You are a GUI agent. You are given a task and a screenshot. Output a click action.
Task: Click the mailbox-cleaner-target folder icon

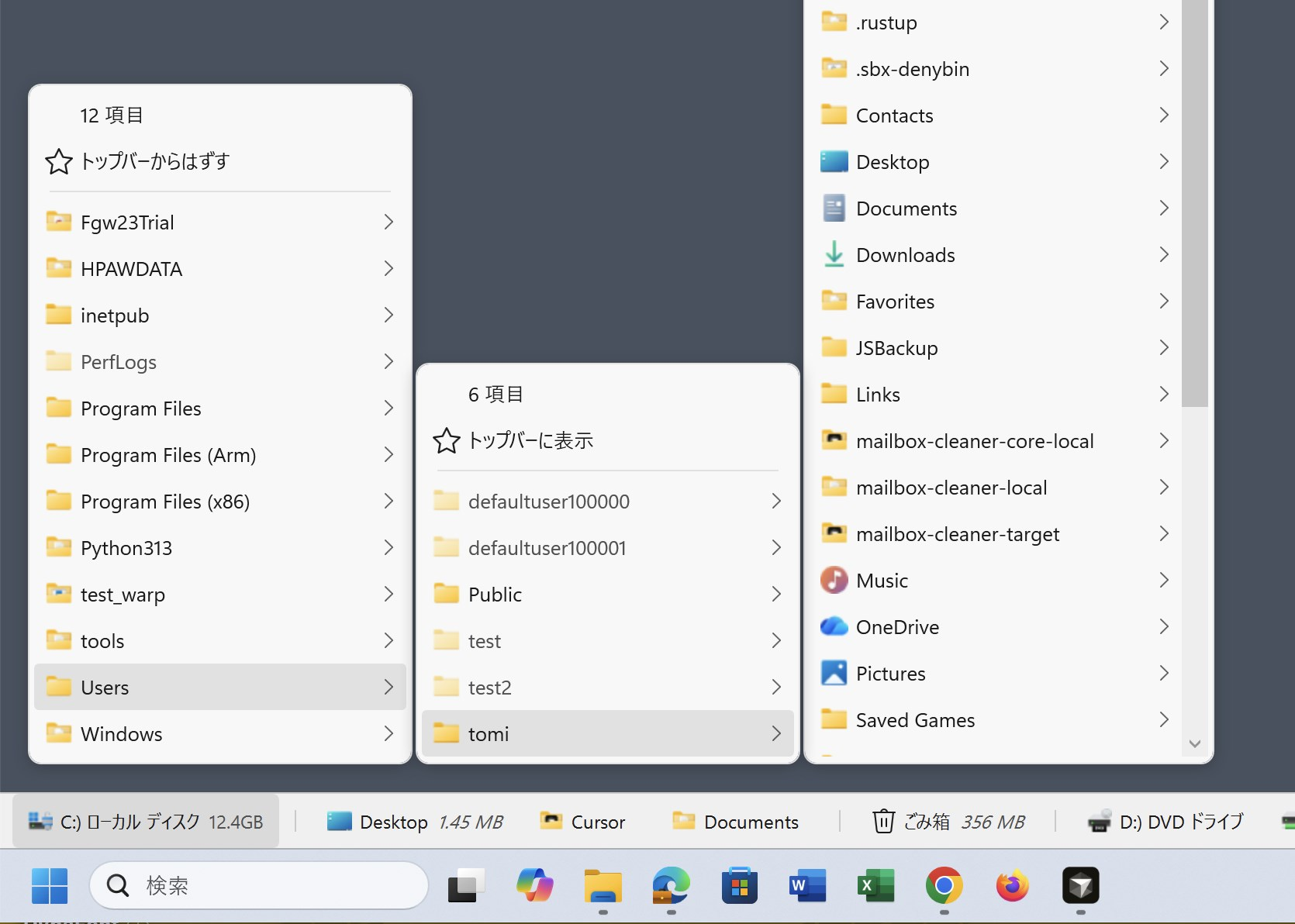(x=834, y=533)
